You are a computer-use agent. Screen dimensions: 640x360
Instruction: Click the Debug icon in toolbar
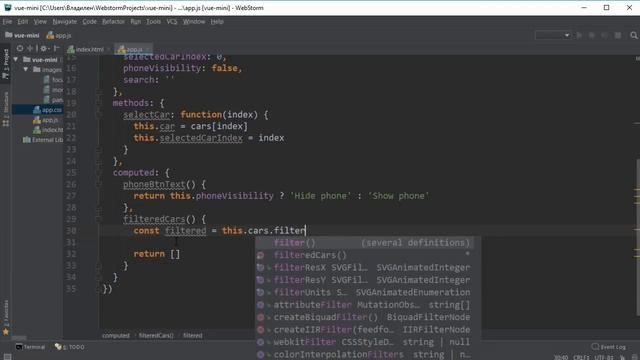591,36
